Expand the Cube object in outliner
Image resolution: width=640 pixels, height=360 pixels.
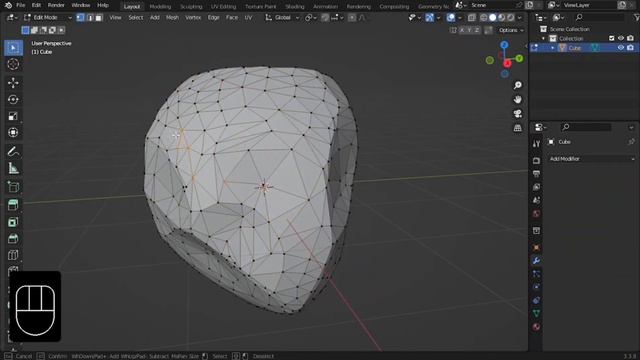(x=553, y=48)
